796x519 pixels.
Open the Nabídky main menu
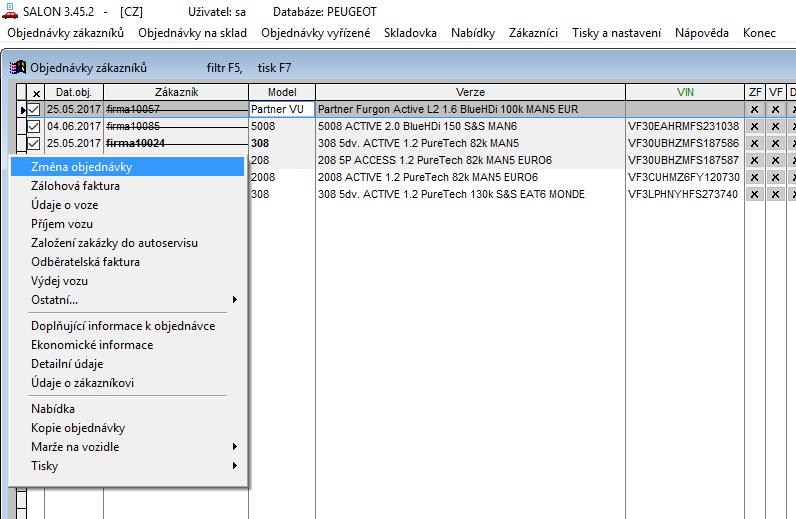coord(473,33)
